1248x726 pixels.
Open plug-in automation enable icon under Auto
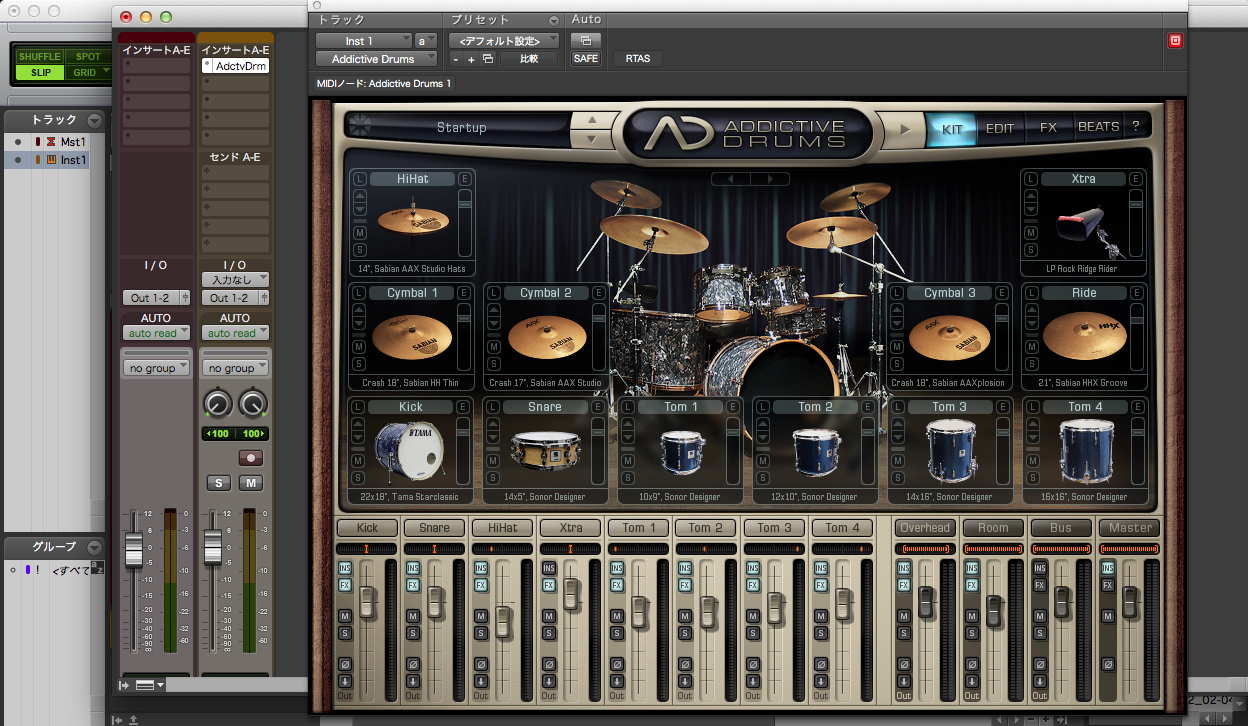click(x=585, y=40)
